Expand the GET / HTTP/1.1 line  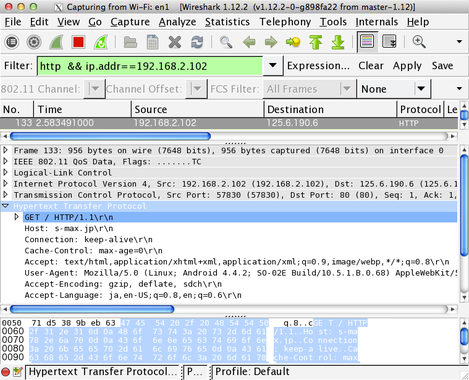[16, 217]
